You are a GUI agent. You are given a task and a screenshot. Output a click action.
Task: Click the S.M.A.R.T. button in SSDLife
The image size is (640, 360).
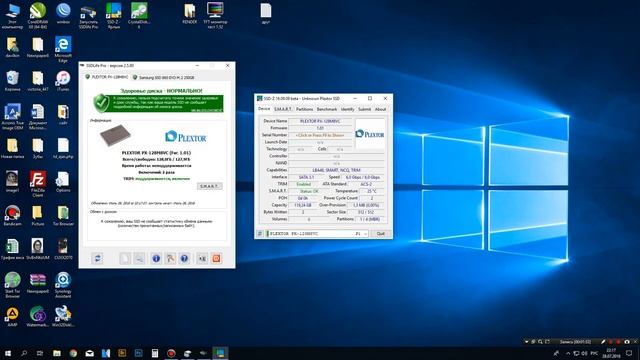[x=209, y=186]
